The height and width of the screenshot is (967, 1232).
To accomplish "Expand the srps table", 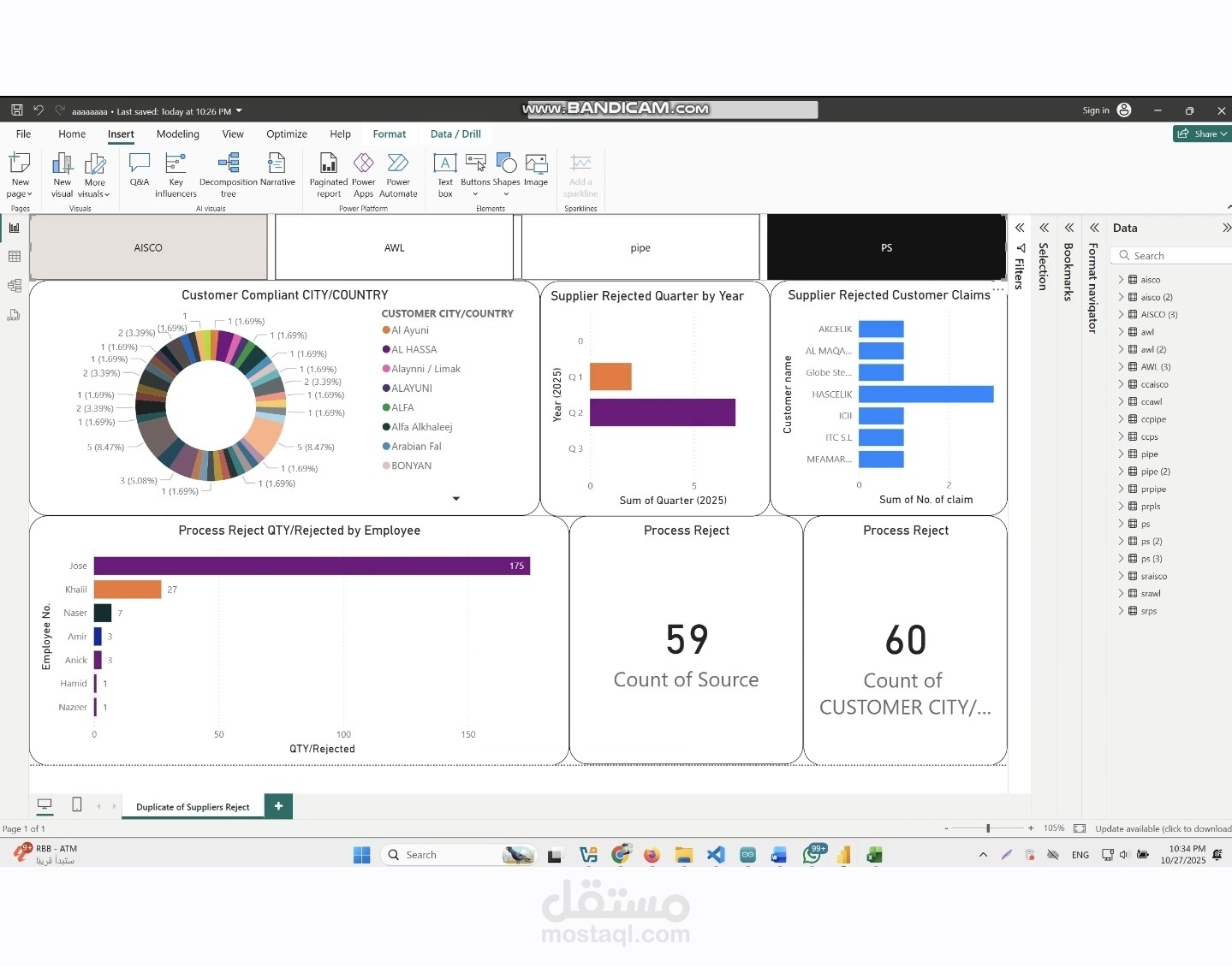I will [x=1121, y=611].
